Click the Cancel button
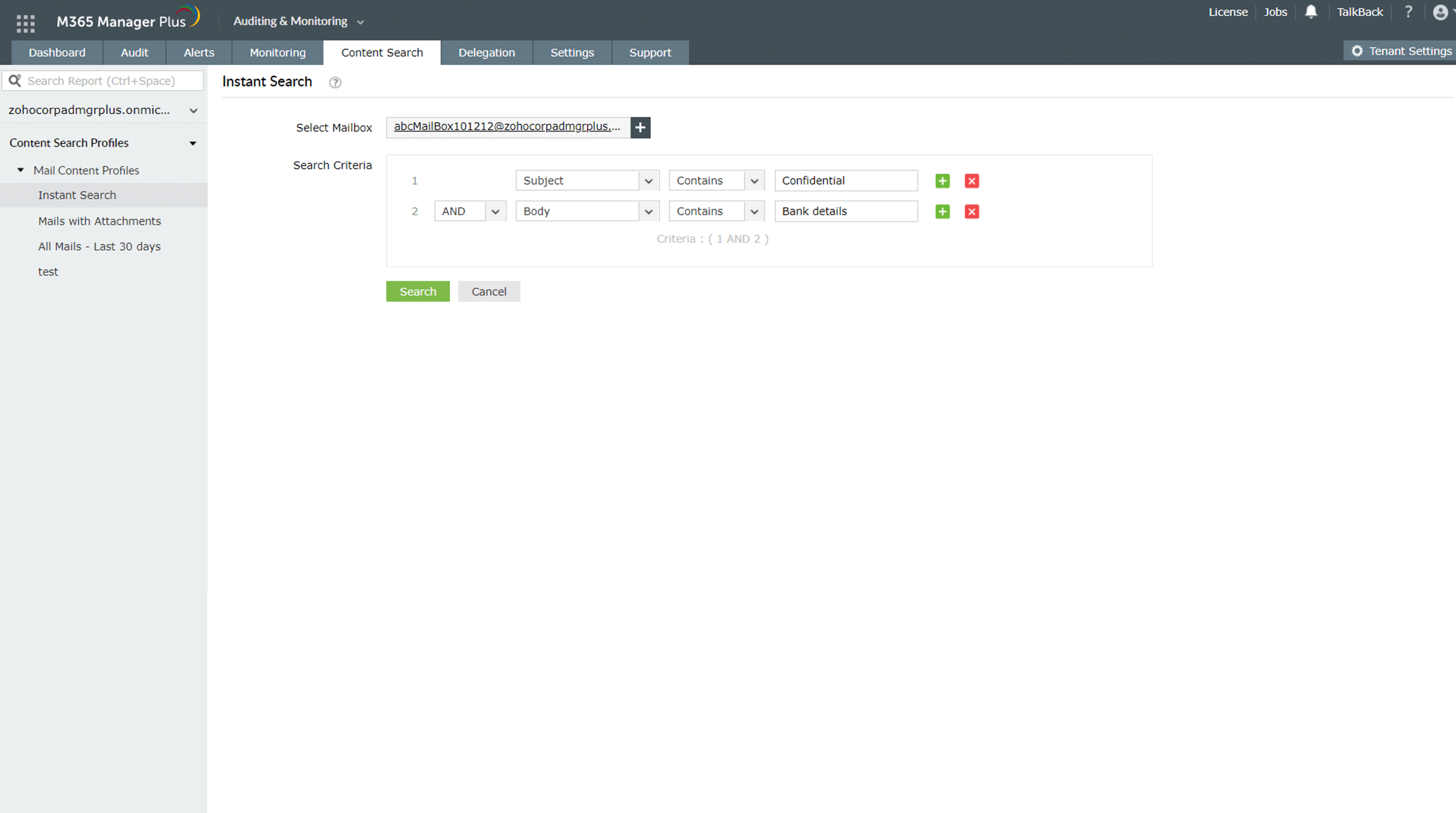The width and height of the screenshot is (1456, 813). click(x=488, y=292)
